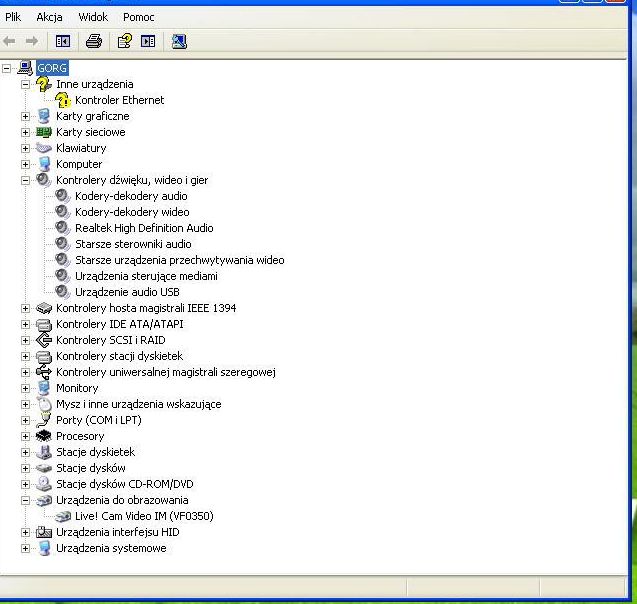Viewport: 637px width, 604px height.
Task: Expand the Karty graficzne branch
Action: pos(25,117)
